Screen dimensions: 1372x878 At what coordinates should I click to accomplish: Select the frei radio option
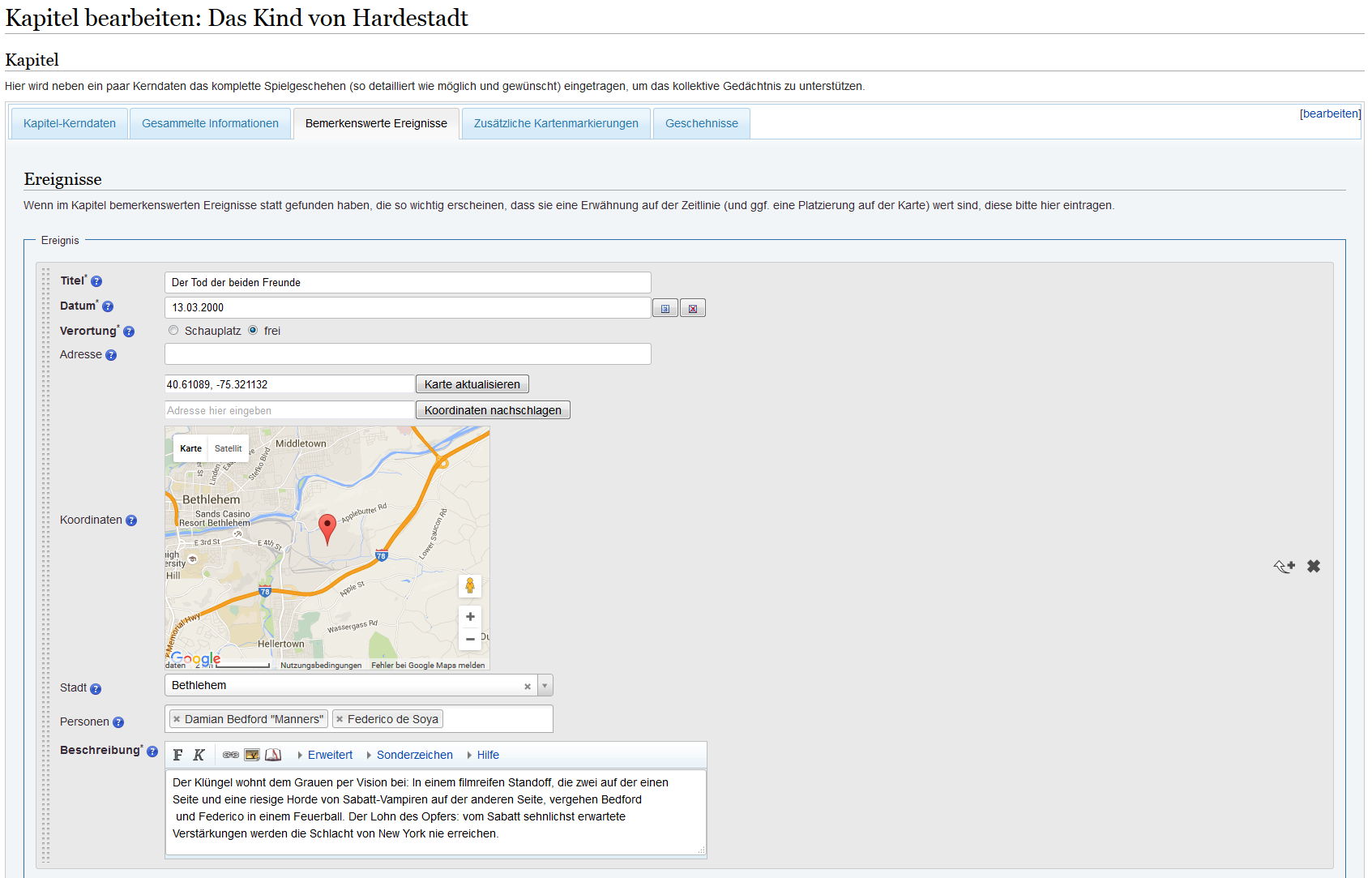[x=253, y=331]
